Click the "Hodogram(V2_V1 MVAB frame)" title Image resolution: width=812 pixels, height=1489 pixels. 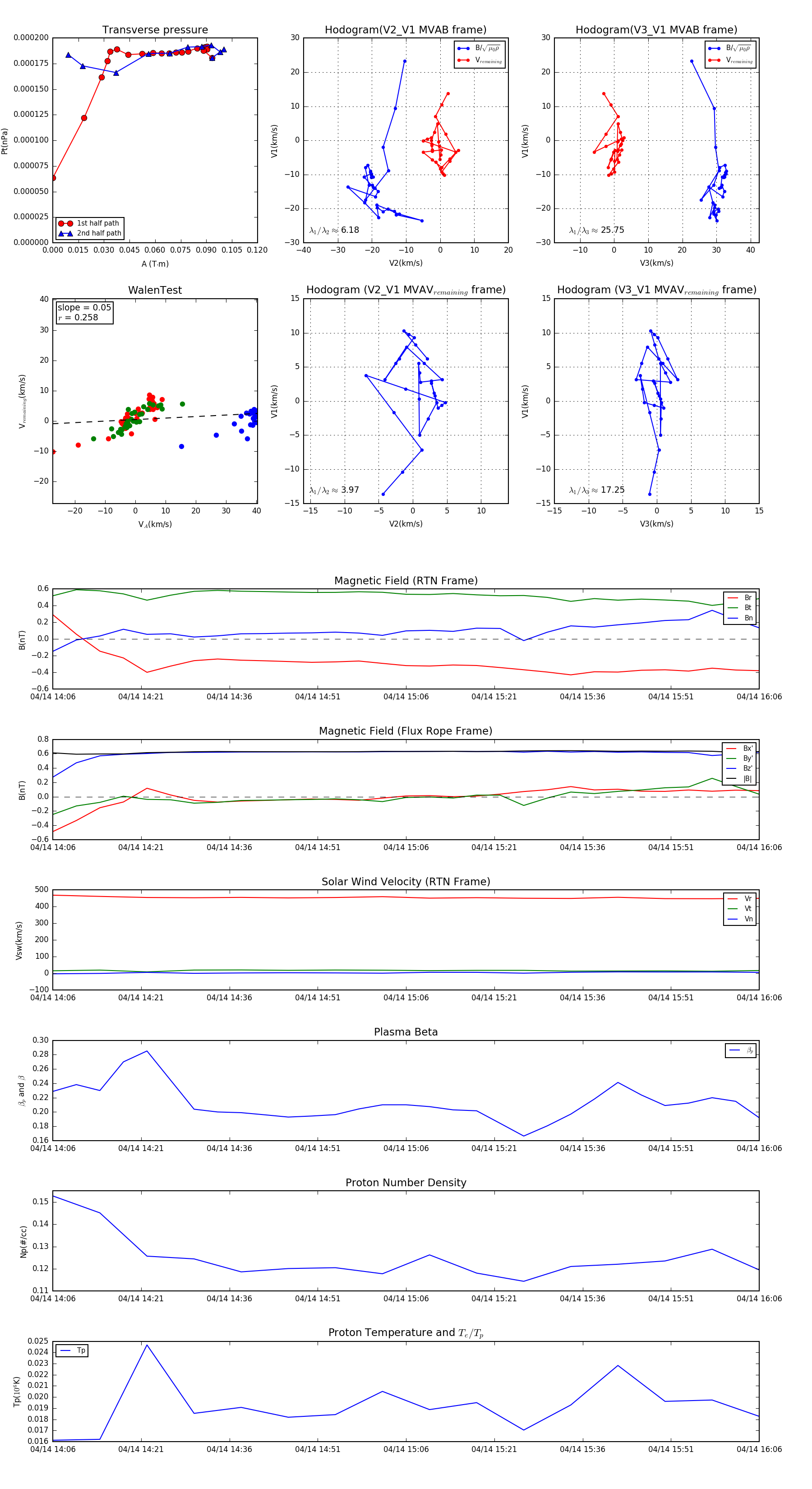(x=406, y=30)
